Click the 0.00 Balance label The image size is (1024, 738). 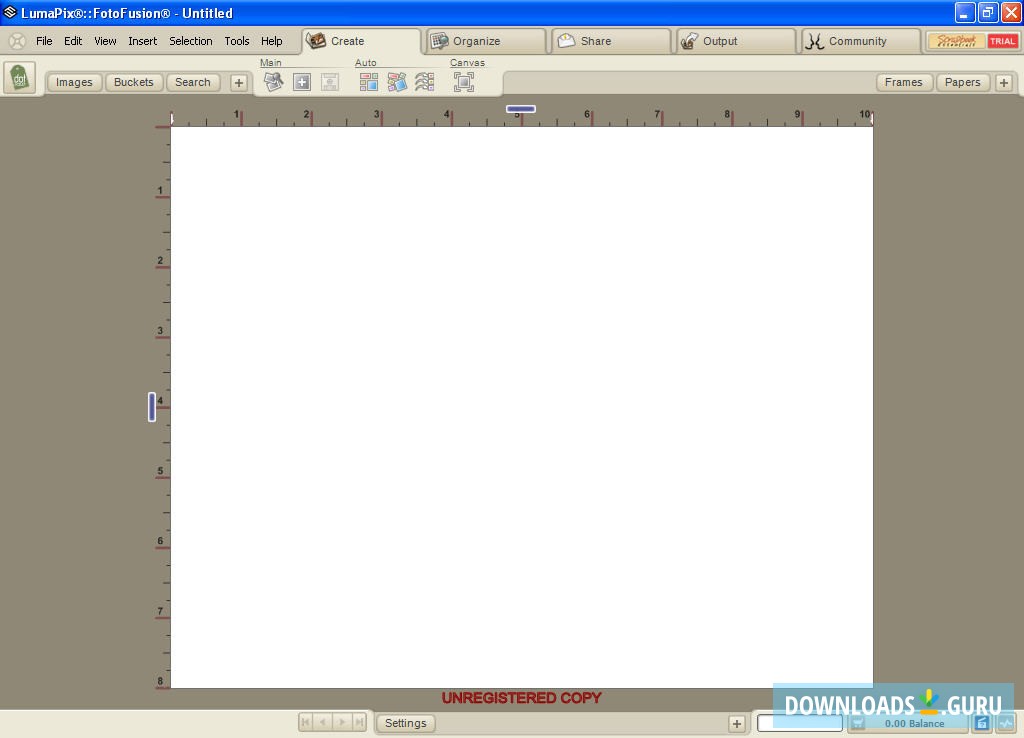point(914,724)
